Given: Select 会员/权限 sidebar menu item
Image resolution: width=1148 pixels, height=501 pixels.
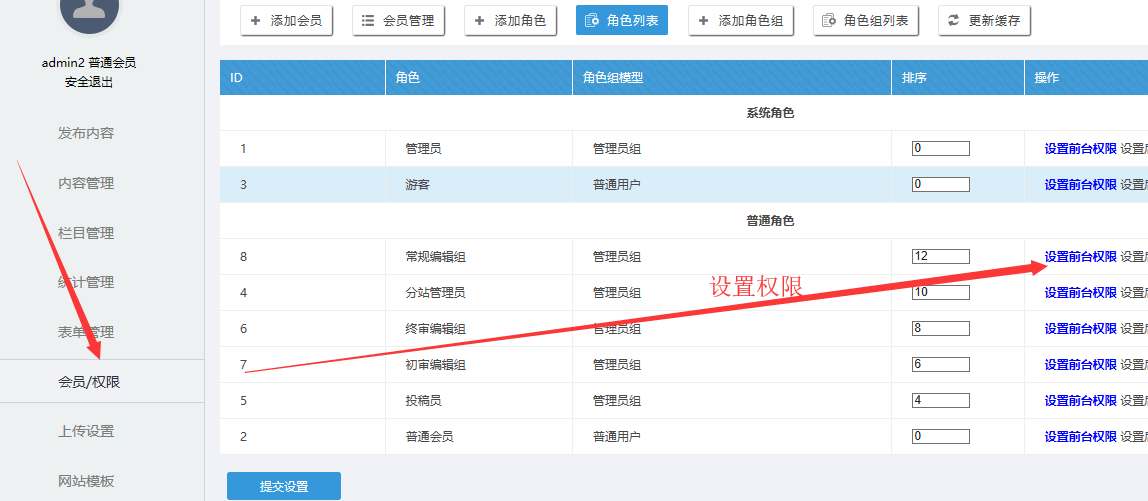Looking at the screenshot, I should (89, 382).
